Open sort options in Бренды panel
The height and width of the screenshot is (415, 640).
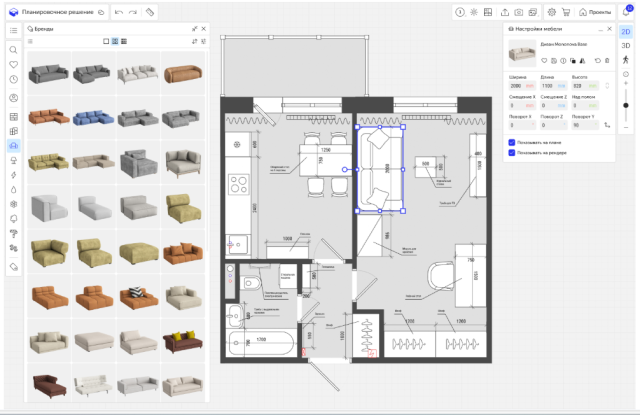193,42
